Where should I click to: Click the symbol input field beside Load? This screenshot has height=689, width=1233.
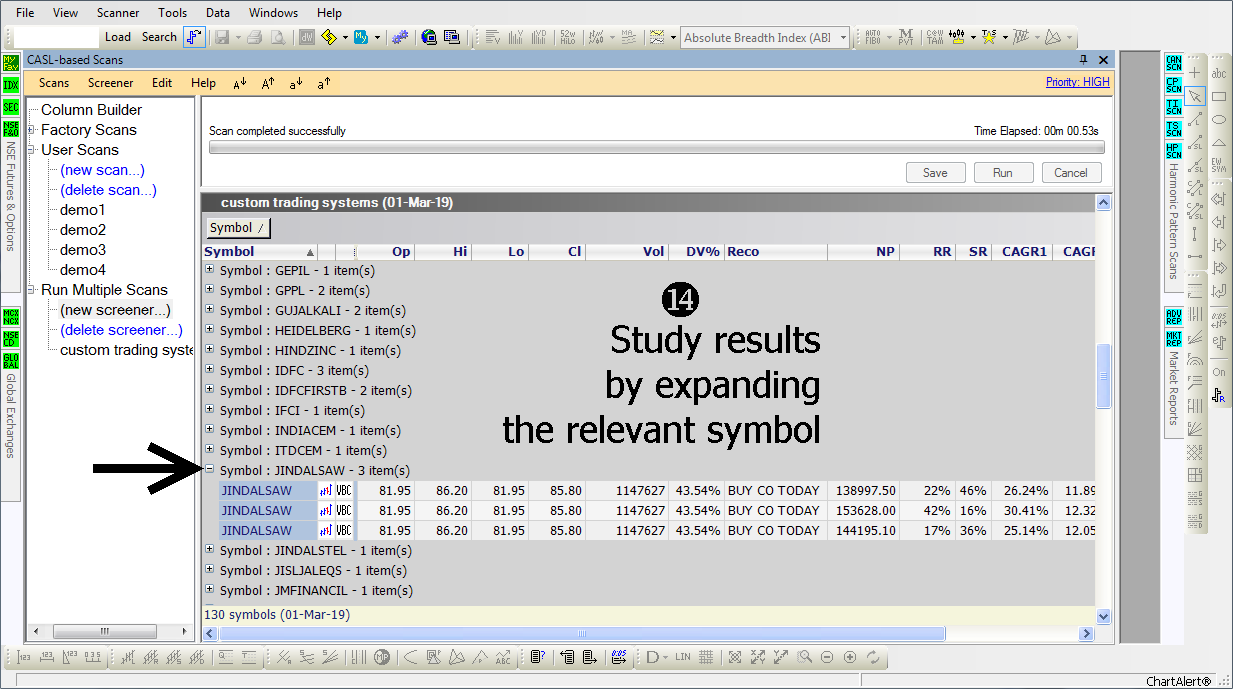pos(56,37)
